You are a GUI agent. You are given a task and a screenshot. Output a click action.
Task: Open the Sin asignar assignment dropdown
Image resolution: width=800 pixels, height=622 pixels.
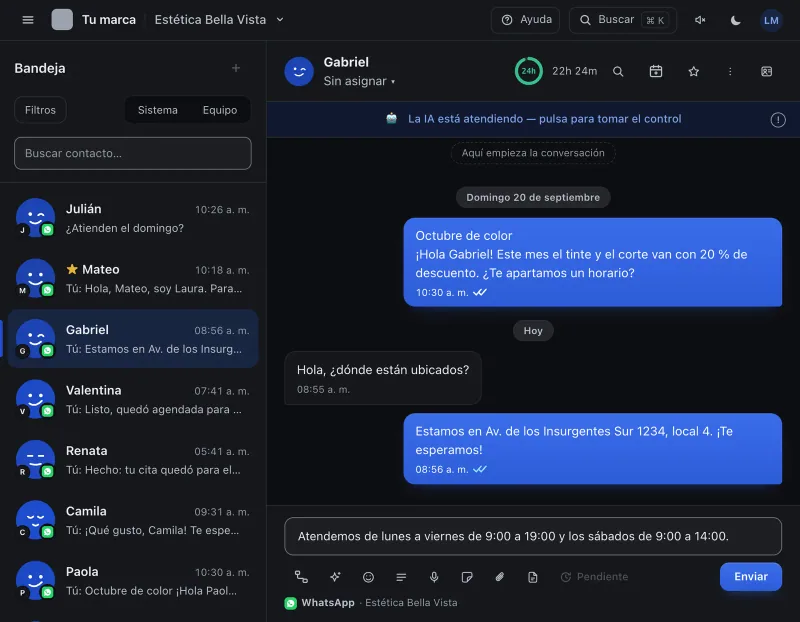pyautogui.click(x=359, y=81)
